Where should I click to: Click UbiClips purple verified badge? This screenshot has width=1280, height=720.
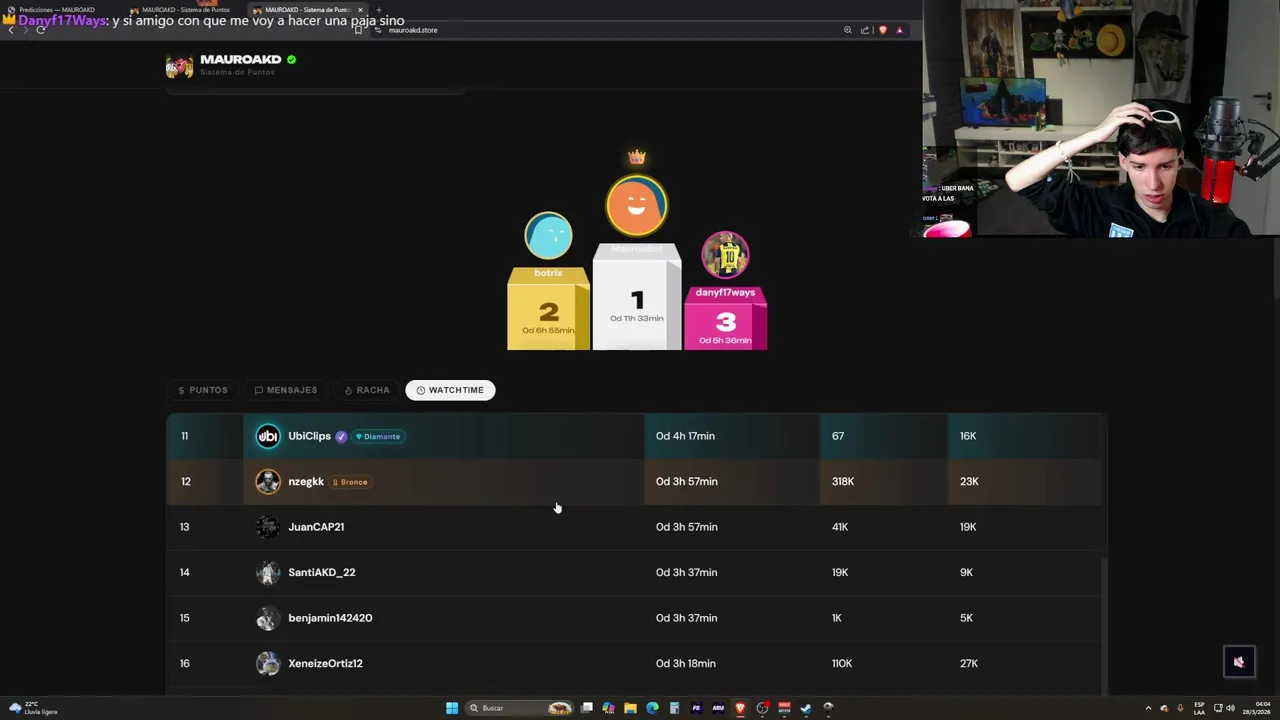coord(341,436)
